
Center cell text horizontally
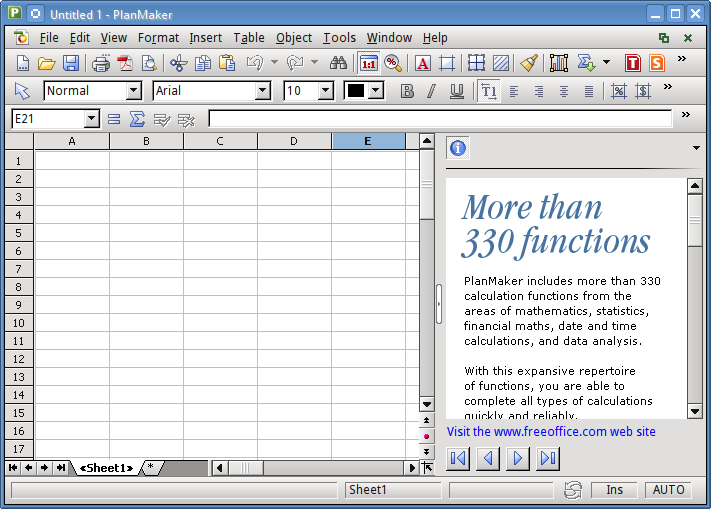pyautogui.click(x=564, y=91)
